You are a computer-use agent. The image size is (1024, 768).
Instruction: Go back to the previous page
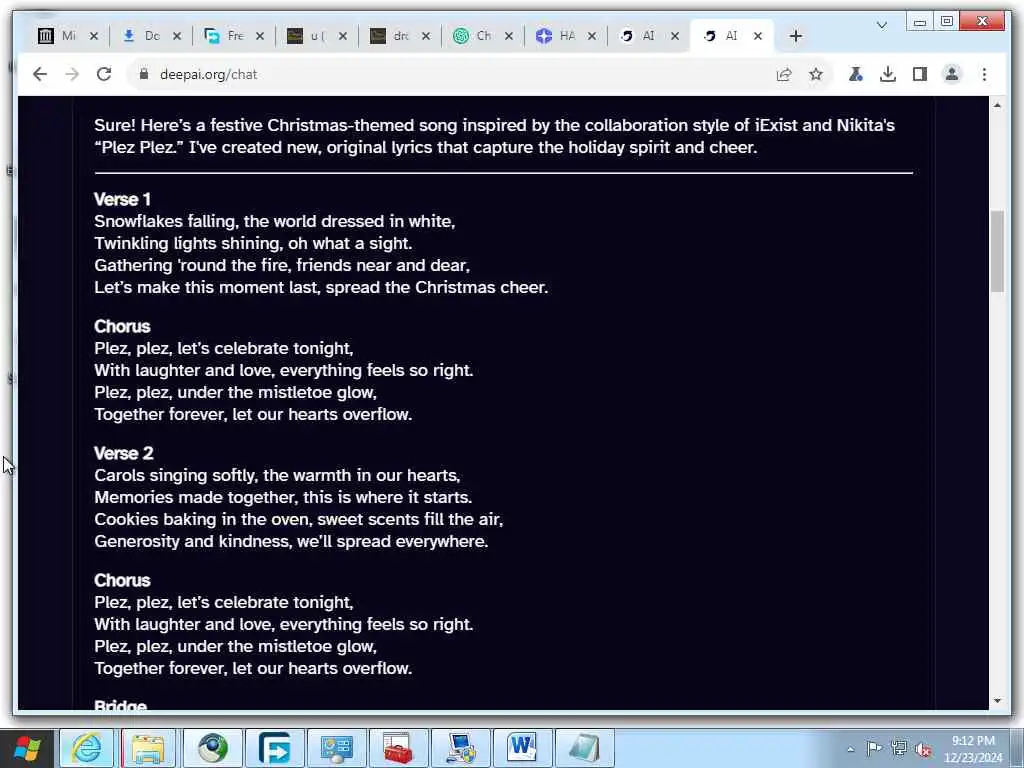[40, 74]
